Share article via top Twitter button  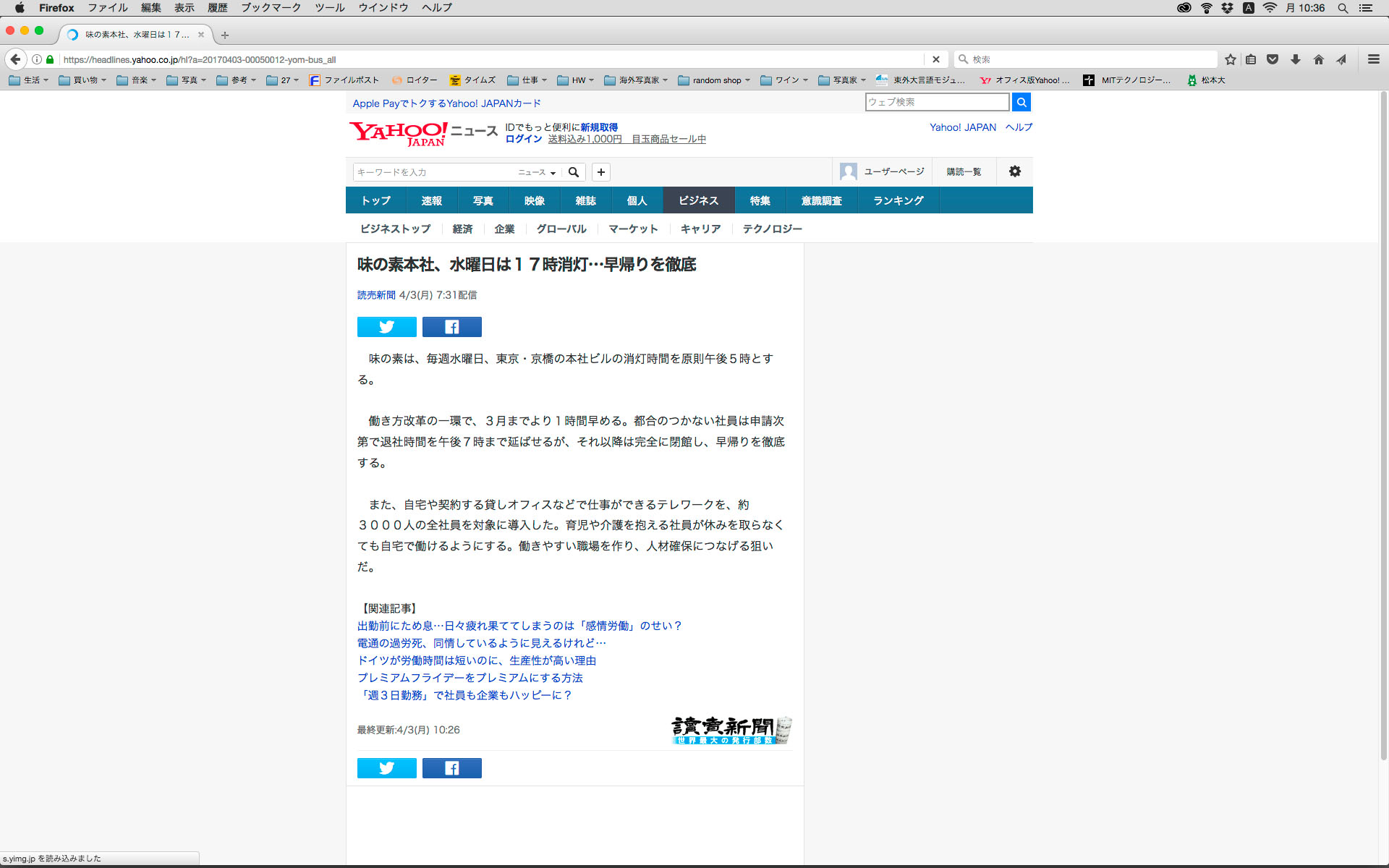(x=386, y=327)
